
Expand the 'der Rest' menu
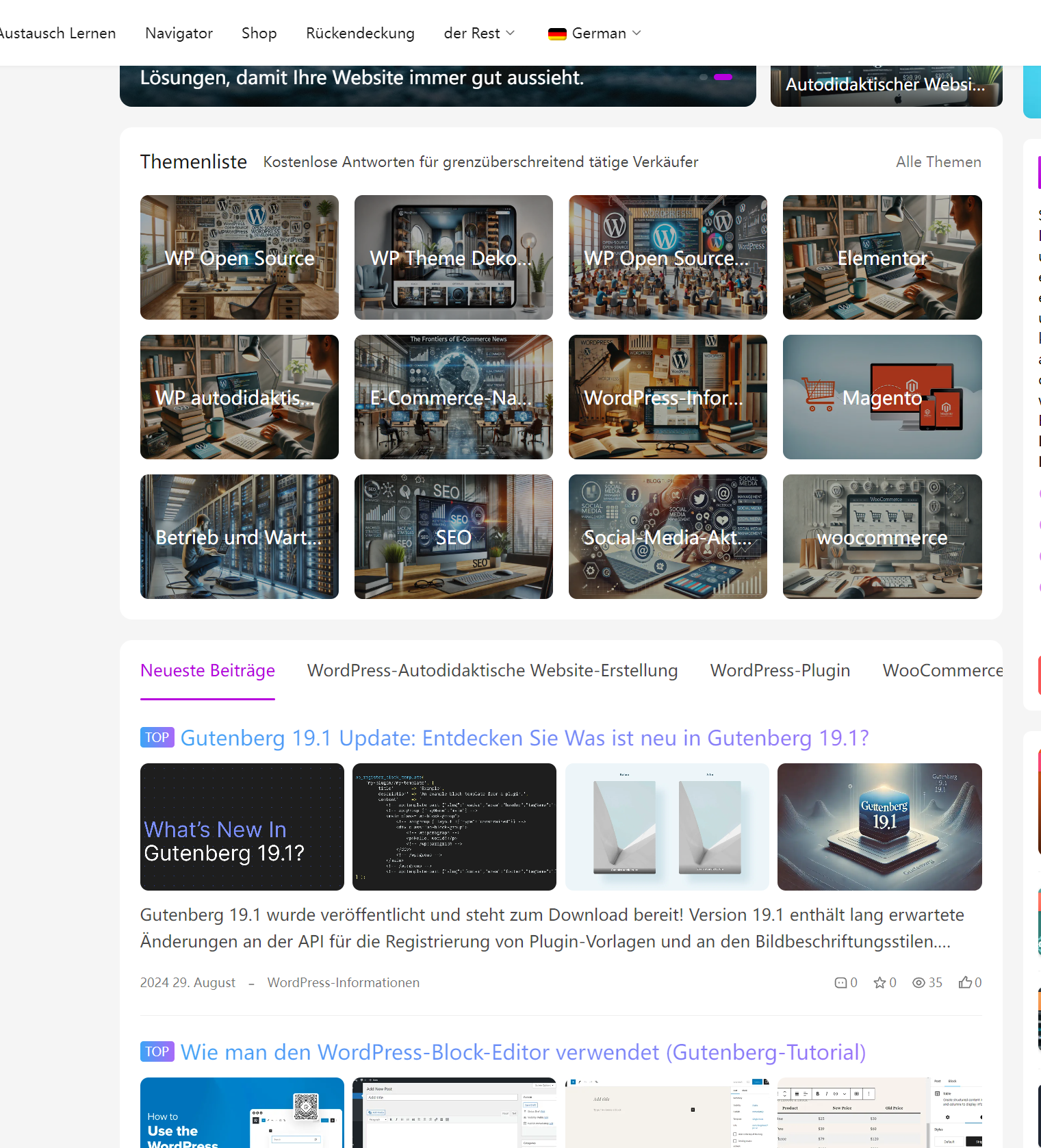(479, 33)
